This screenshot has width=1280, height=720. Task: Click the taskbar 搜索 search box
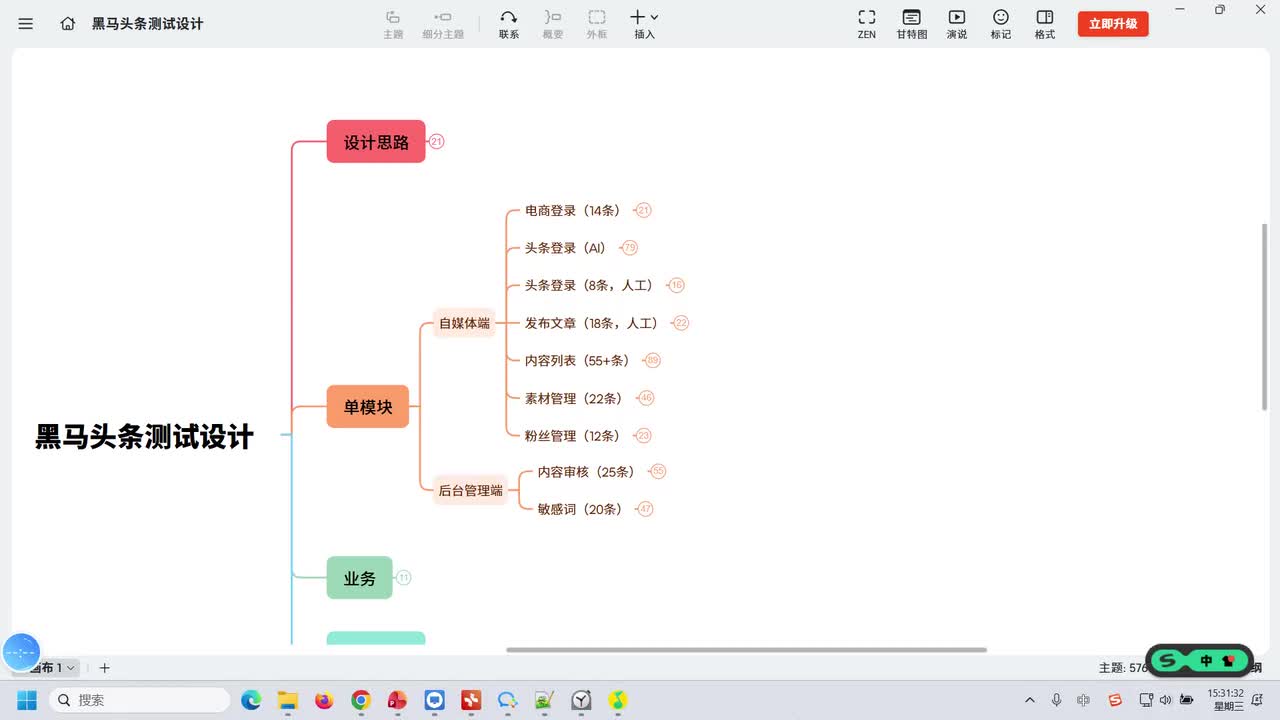click(141, 700)
